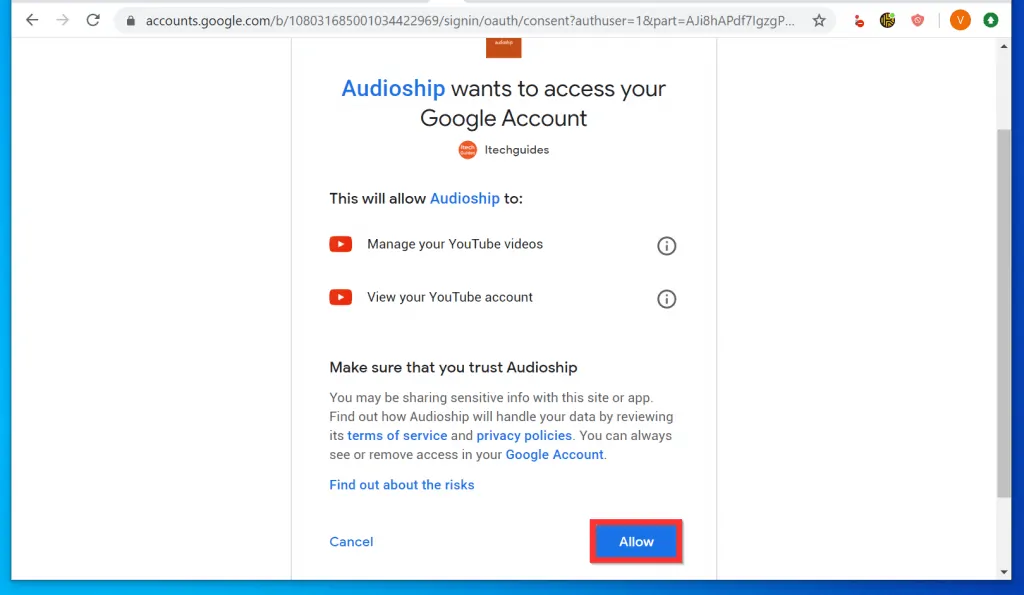Open the orange V profile avatar
This screenshot has width=1024, height=595.
coord(960,20)
